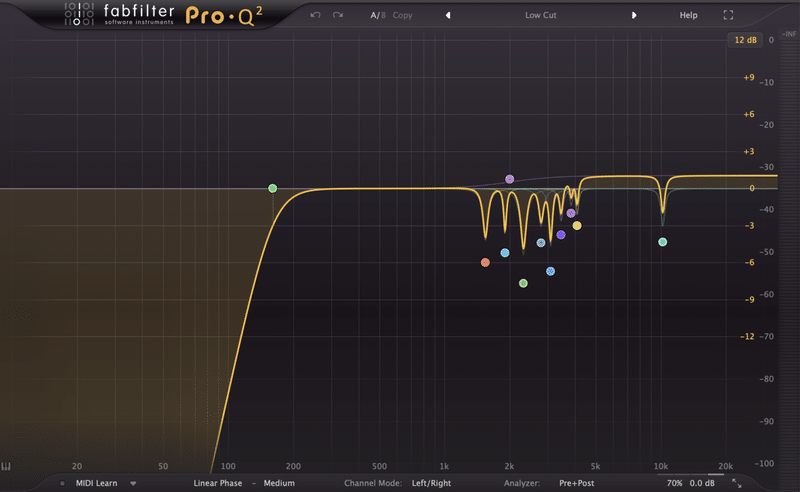Viewport: 800px width, 492px height.
Task: Click the MIDI Learn button
Action: (96, 483)
